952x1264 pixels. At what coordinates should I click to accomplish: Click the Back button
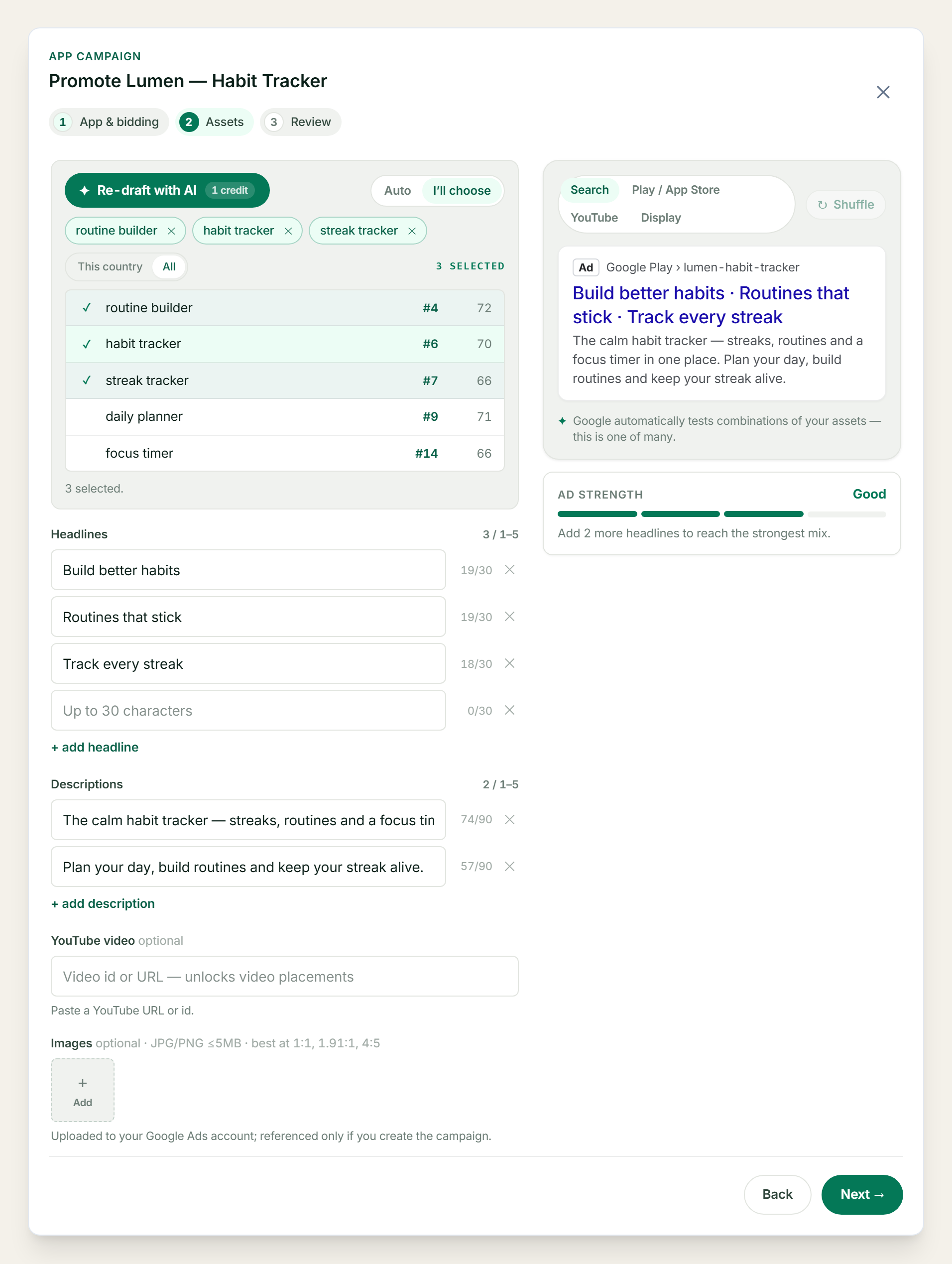pos(777,1194)
